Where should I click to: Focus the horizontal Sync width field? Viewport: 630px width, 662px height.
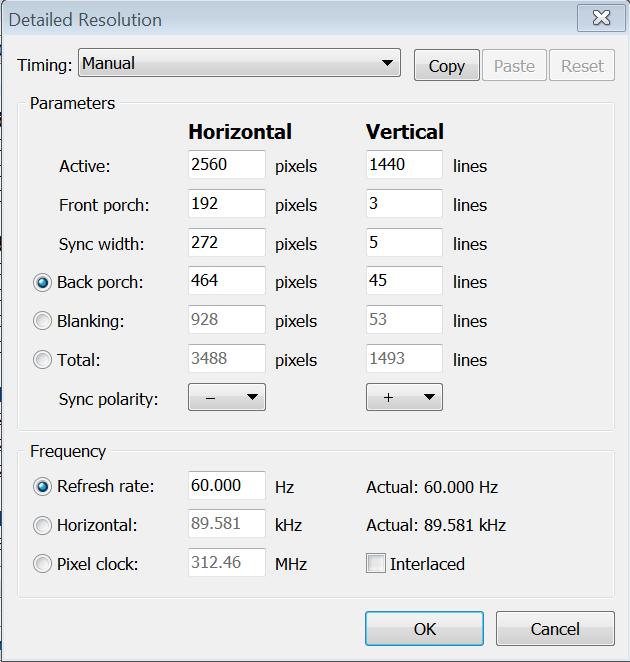pos(226,243)
